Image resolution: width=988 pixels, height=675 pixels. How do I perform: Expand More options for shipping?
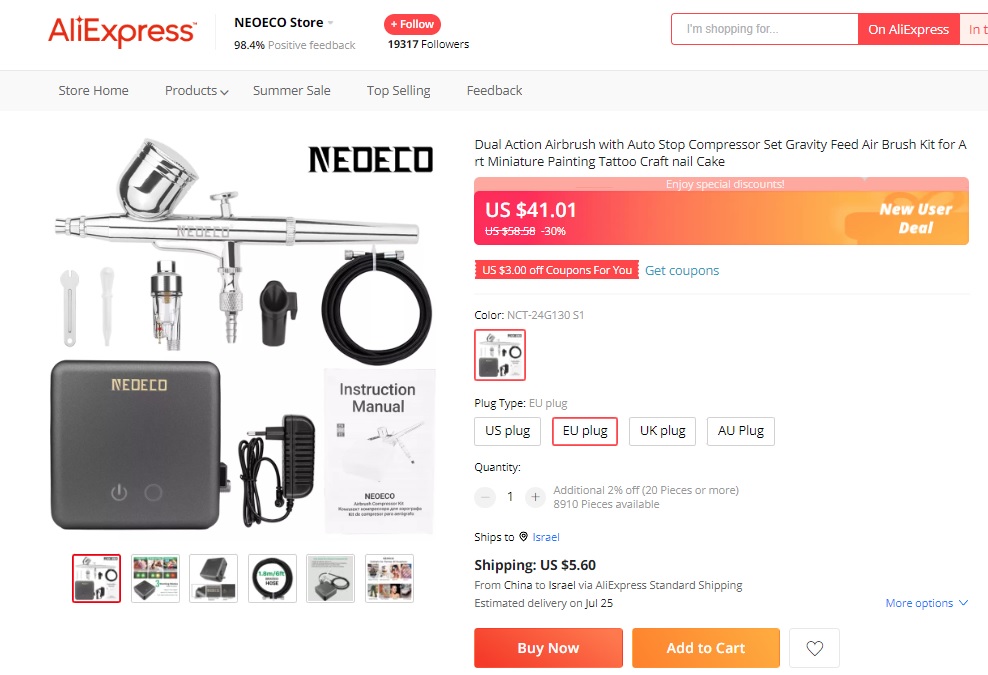[x=926, y=603]
